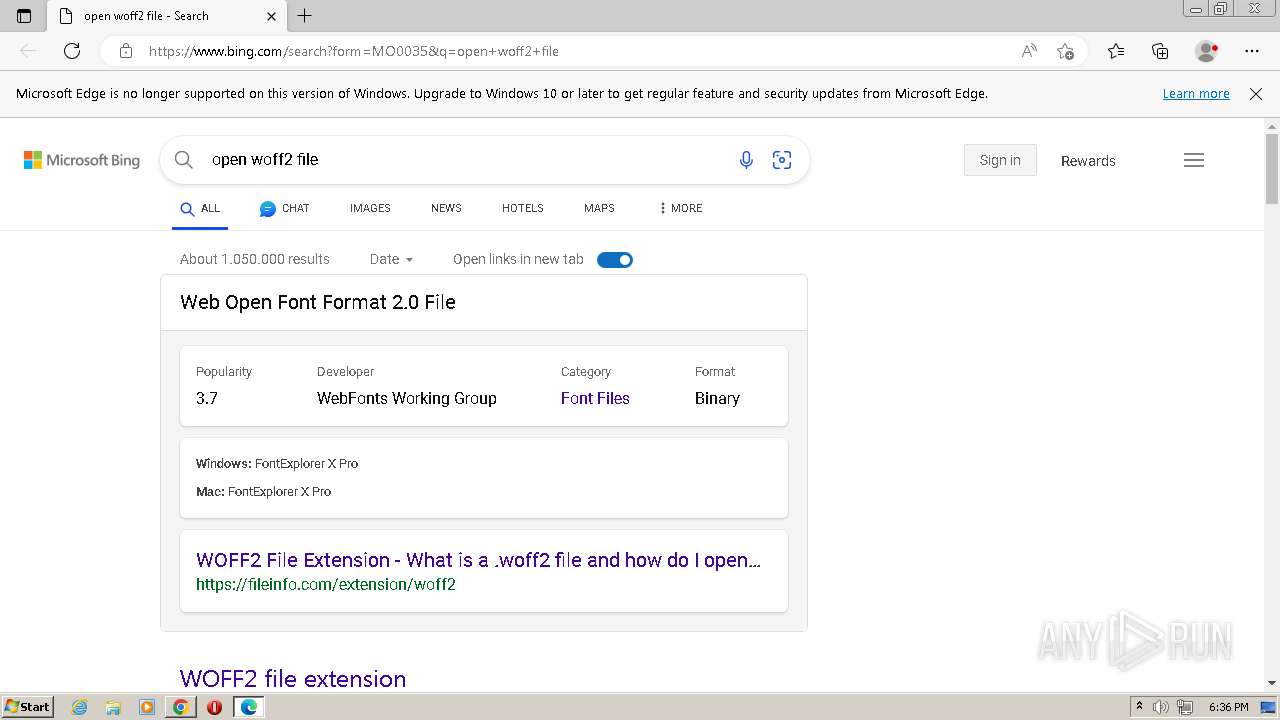This screenshot has width=1280, height=720.
Task: Click the Read aloud icon
Action: click(x=1028, y=51)
